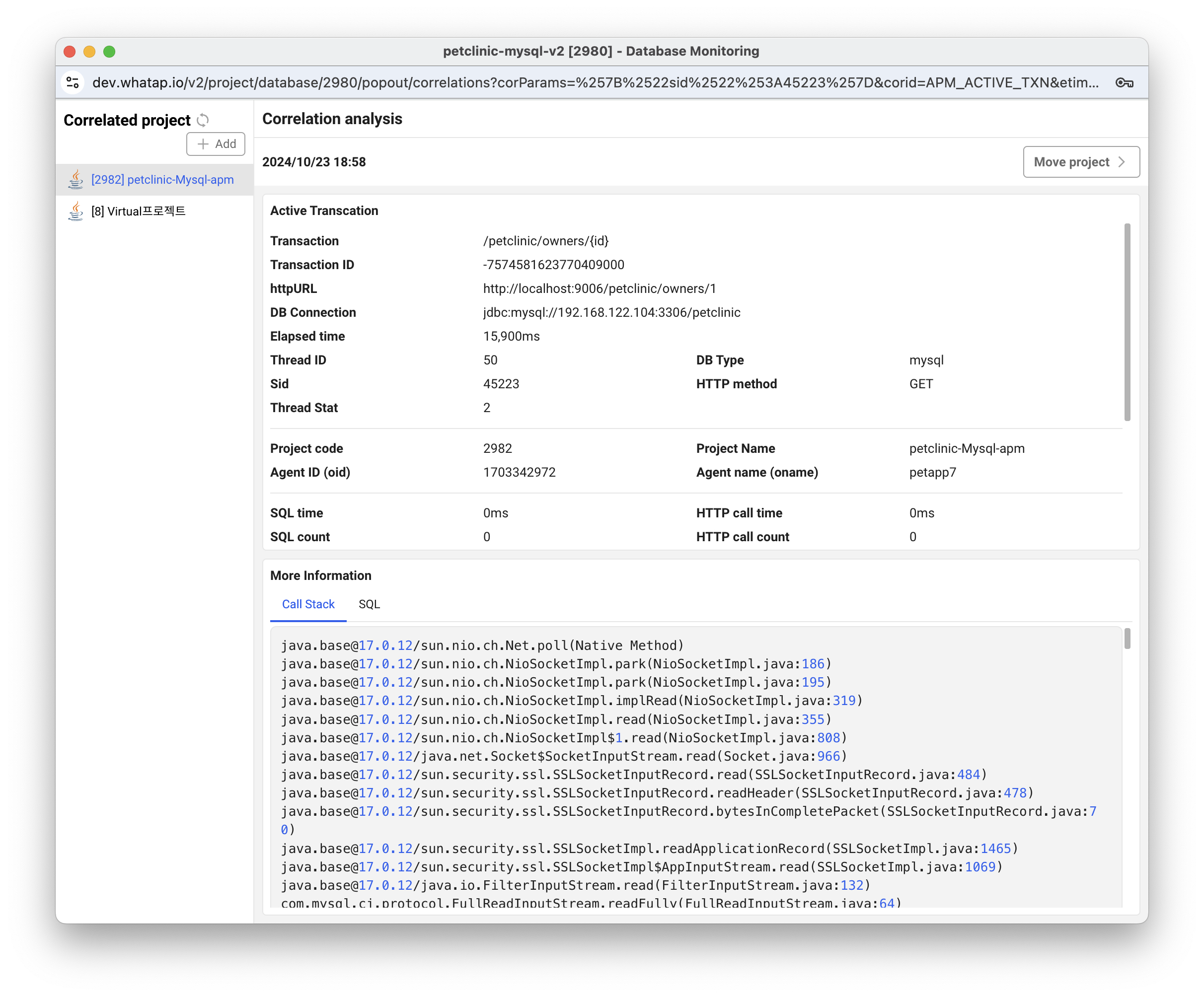Click the SSLSocketInputRecord.readHeader stack line
Image resolution: width=1204 pixels, height=997 pixels.
(x=657, y=792)
